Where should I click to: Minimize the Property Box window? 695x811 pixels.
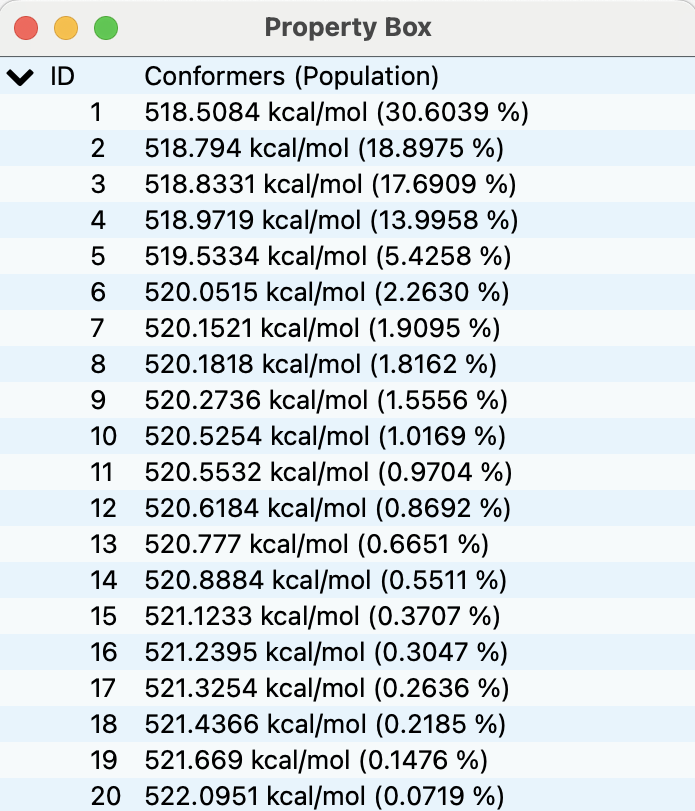coord(66,28)
